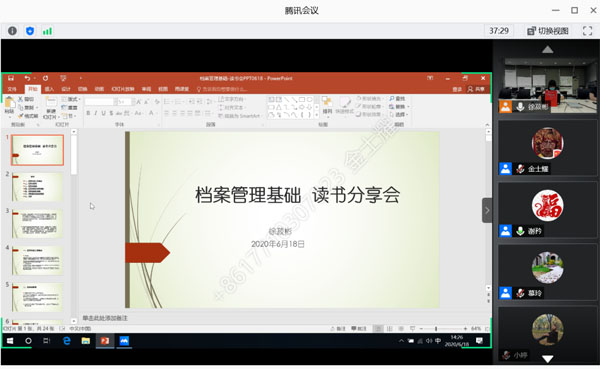Screen dimensions: 600x369
Task: Click the 切换视图 button
Action: point(548,31)
